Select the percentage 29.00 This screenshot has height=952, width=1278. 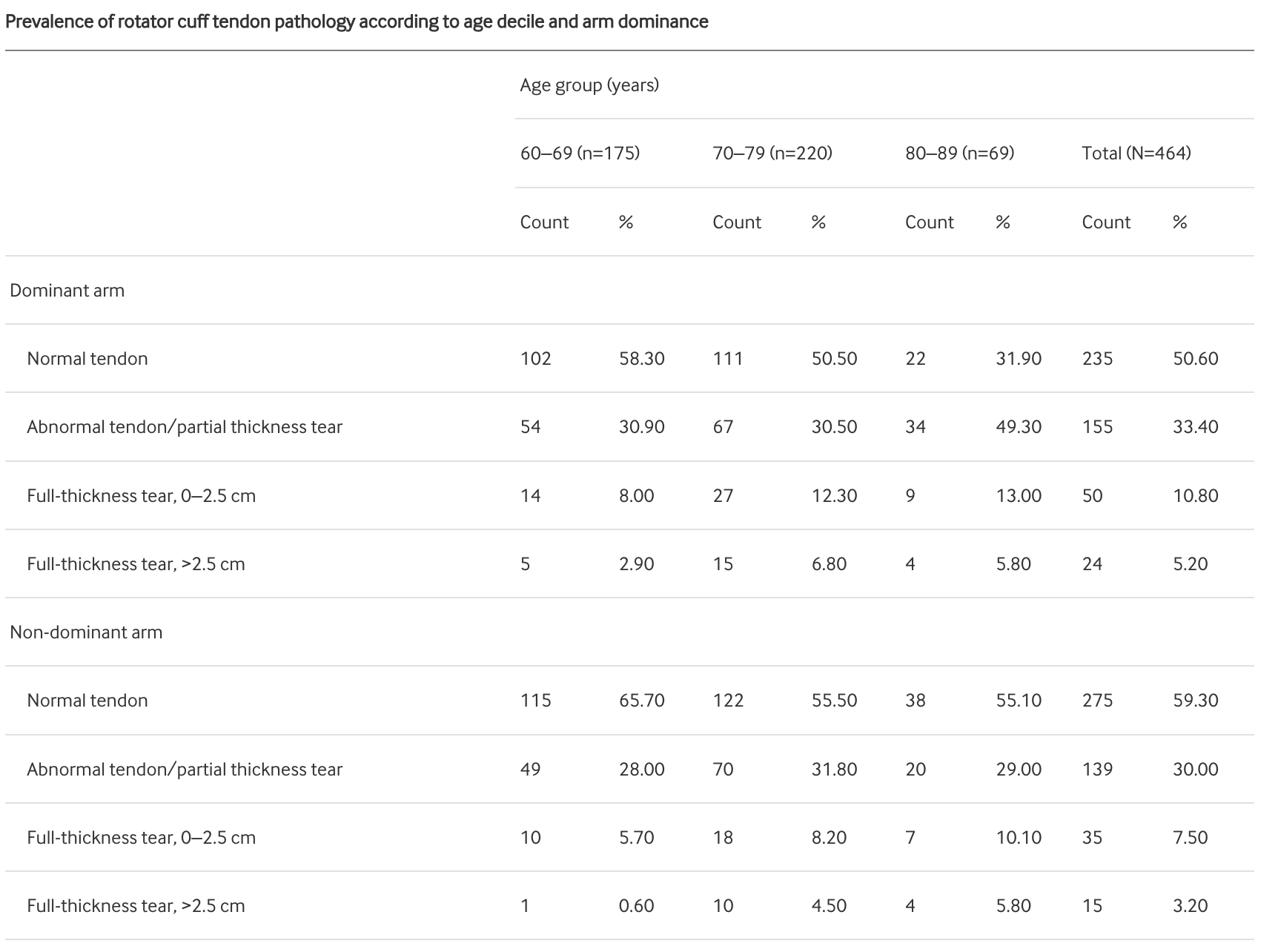(x=1019, y=770)
